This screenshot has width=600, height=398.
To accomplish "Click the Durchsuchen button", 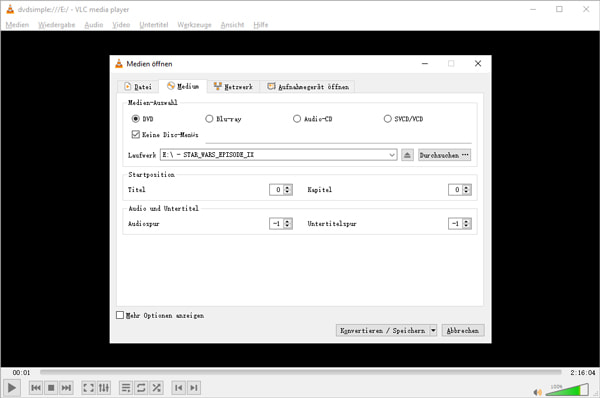I will click(444, 155).
